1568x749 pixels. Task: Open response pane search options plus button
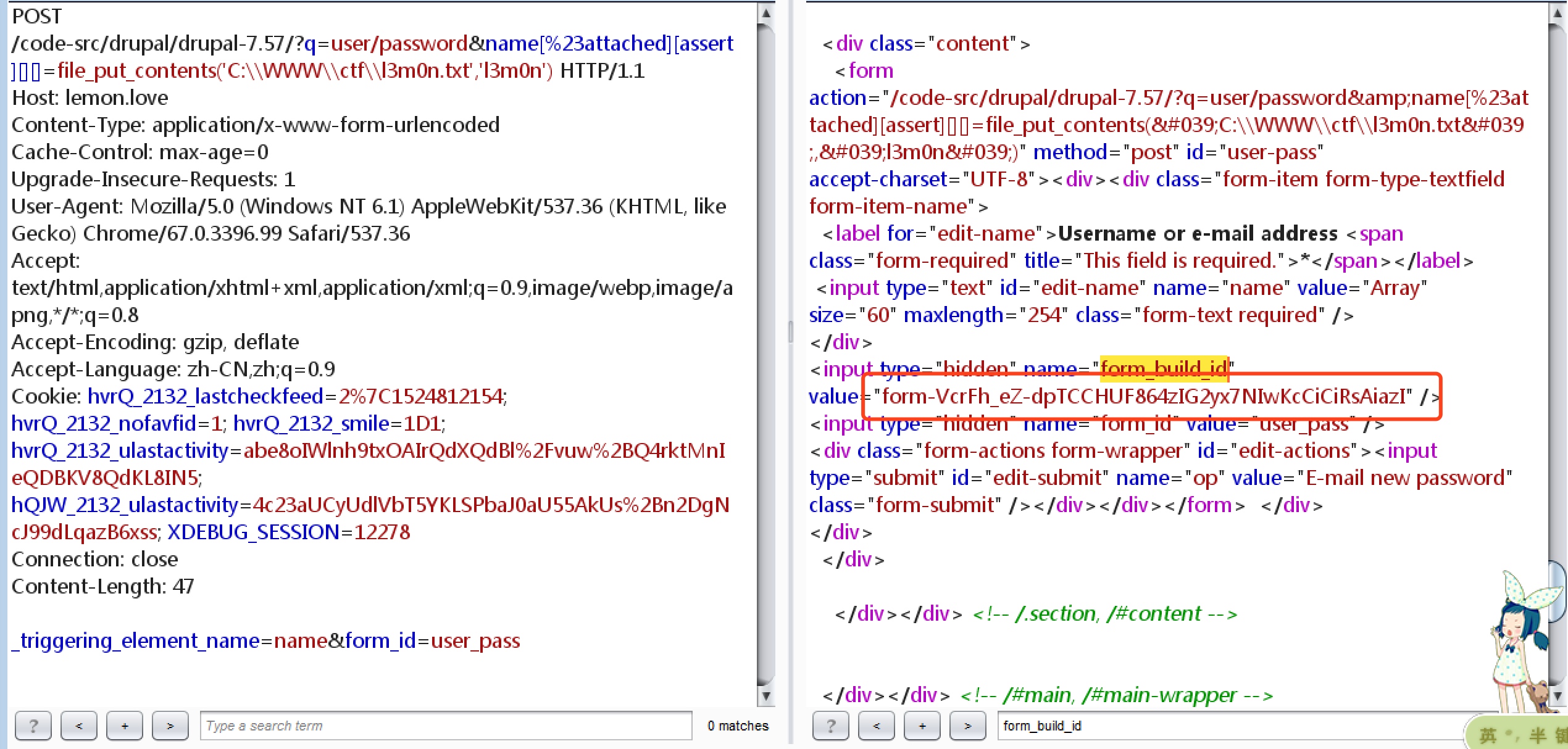[x=922, y=726]
